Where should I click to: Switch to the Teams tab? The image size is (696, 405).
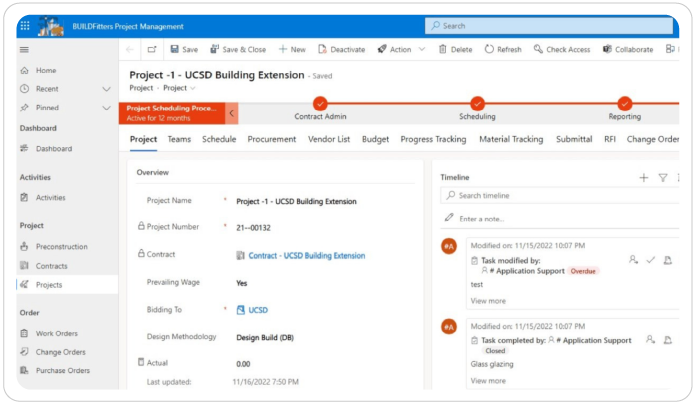[x=179, y=139]
